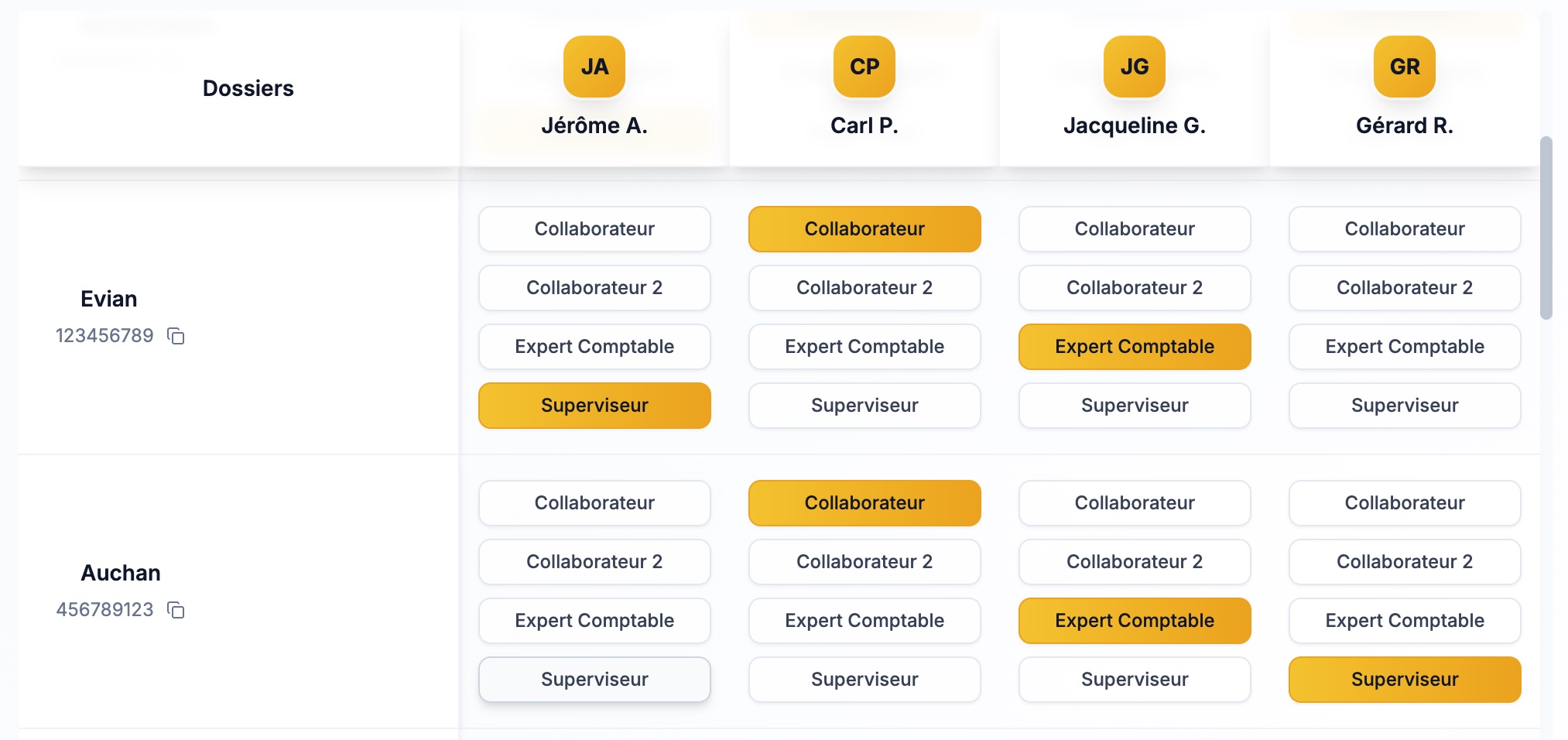Toggle Jérôme's Superviseur role for Evian
The height and width of the screenshot is (740, 1568).
pos(594,406)
